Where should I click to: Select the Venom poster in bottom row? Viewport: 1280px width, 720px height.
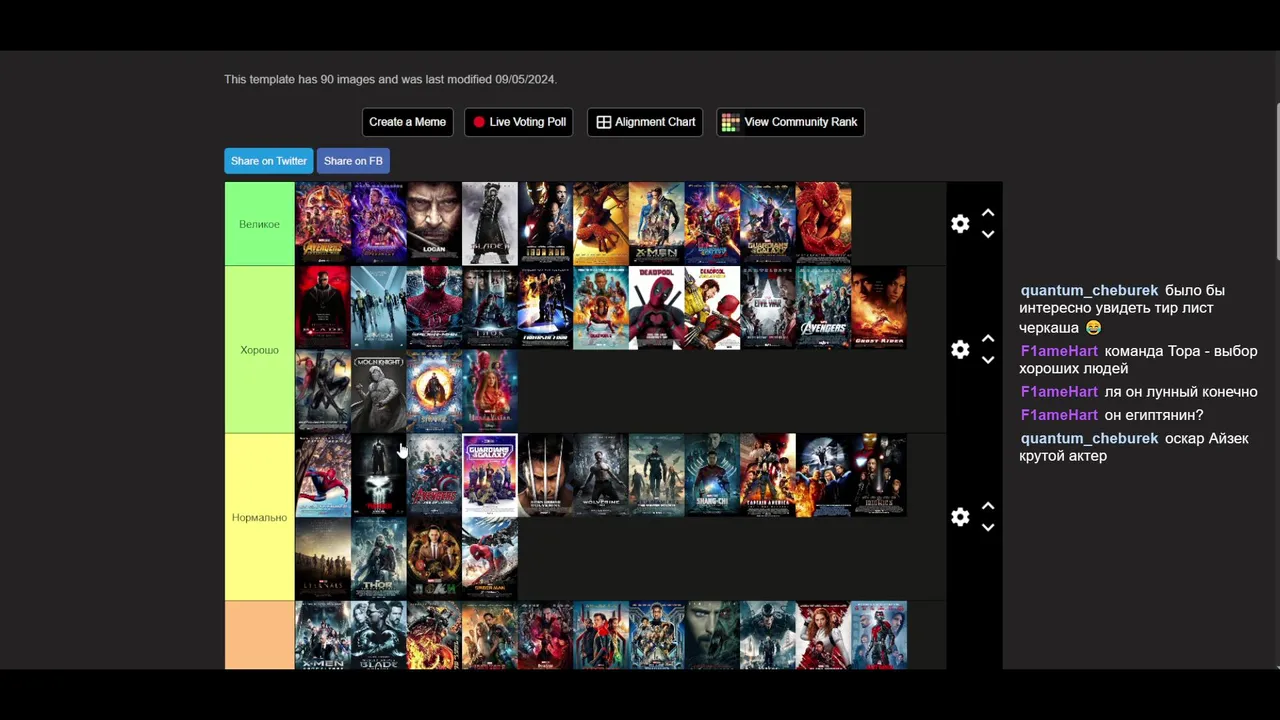pos(767,635)
